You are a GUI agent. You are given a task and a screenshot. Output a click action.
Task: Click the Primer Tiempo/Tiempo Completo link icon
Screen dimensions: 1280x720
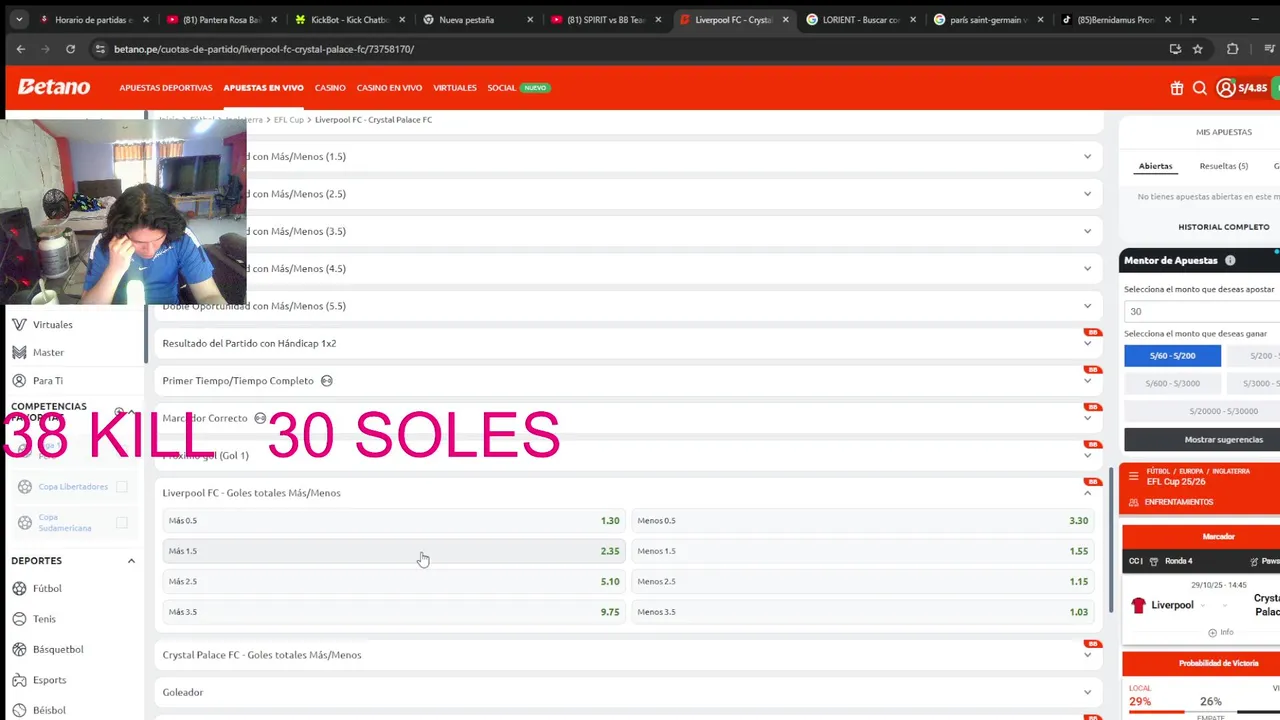326,380
